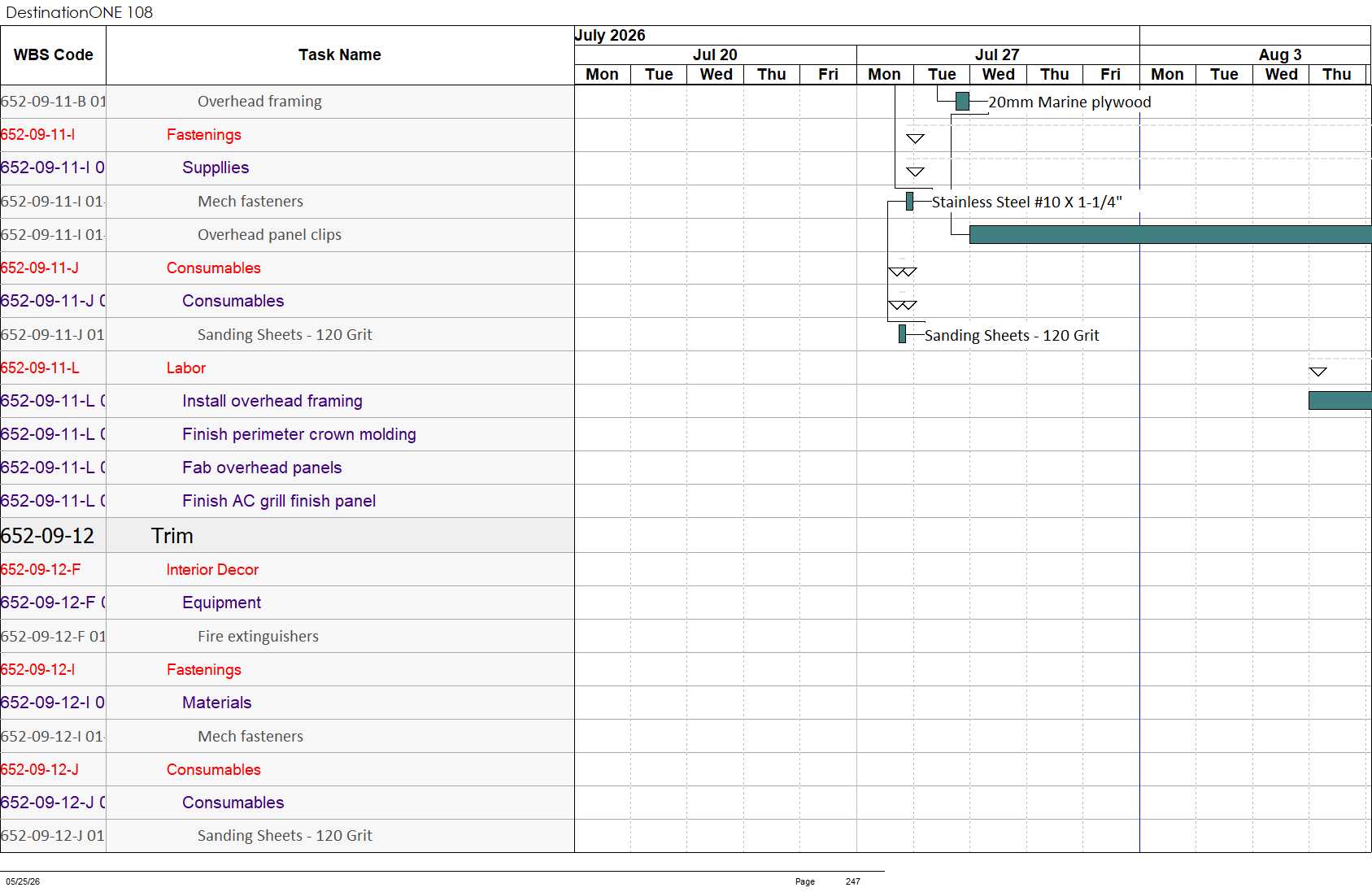Select Overhead panel clips task name
The width and height of the screenshot is (1372, 892).
tap(269, 235)
